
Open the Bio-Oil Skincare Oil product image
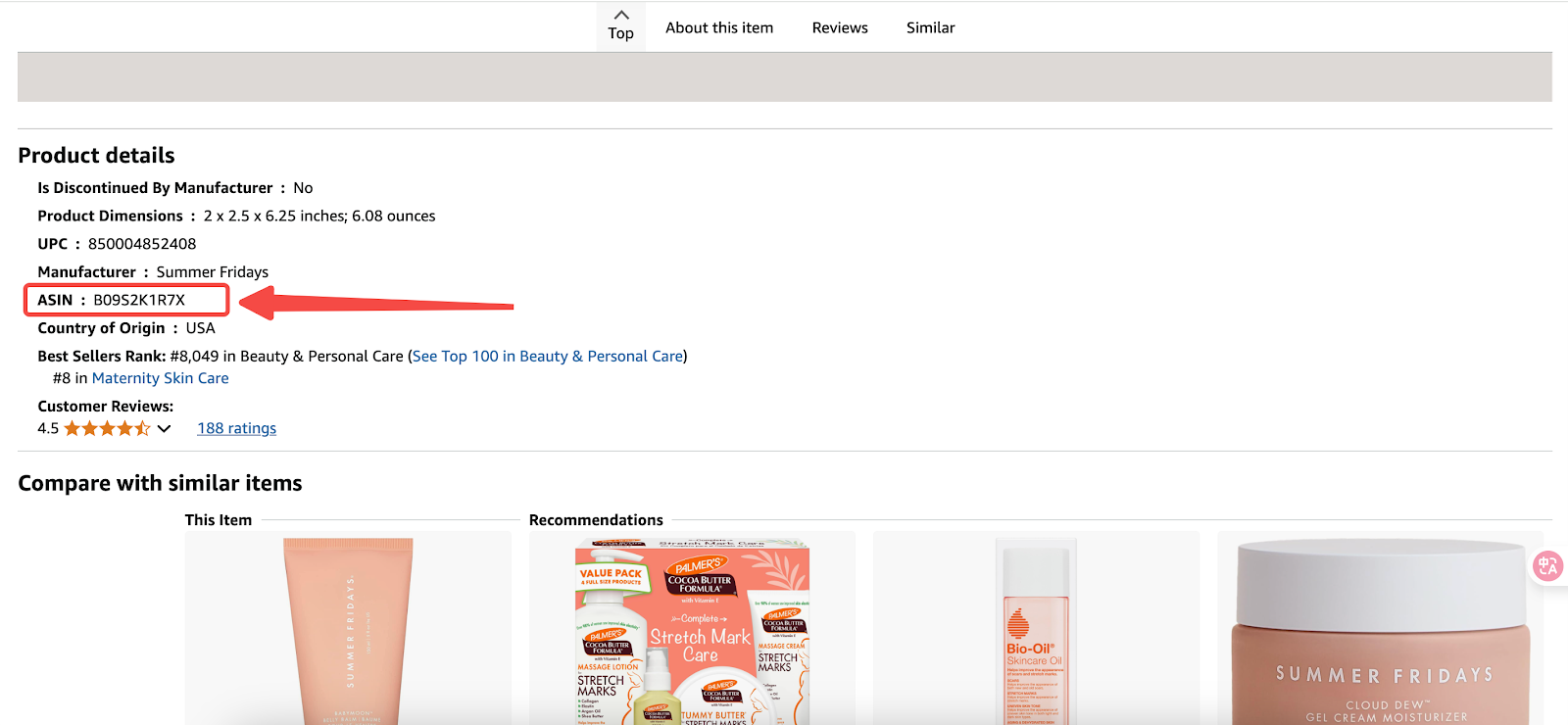[x=1036, y=630]
